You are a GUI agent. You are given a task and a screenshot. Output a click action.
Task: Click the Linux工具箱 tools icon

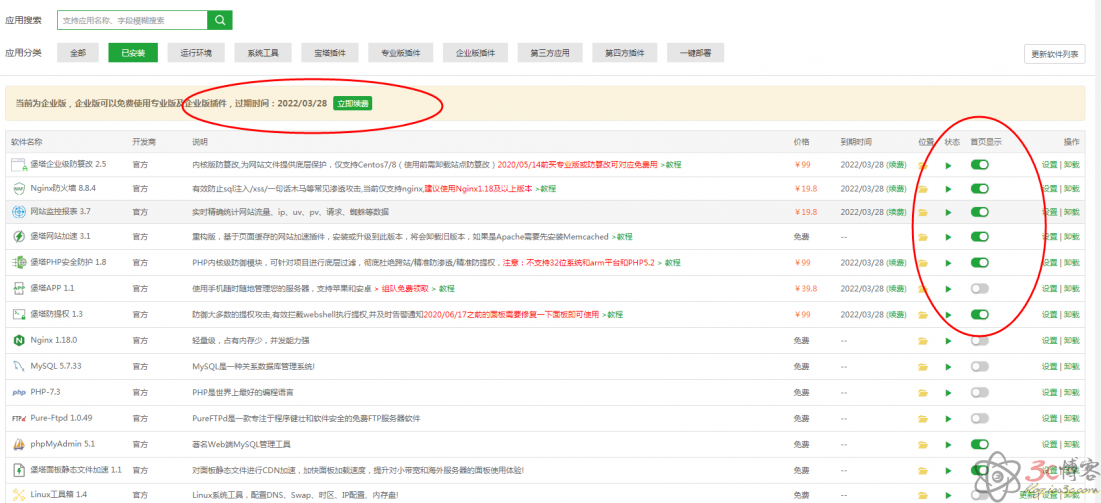(18, 495)
